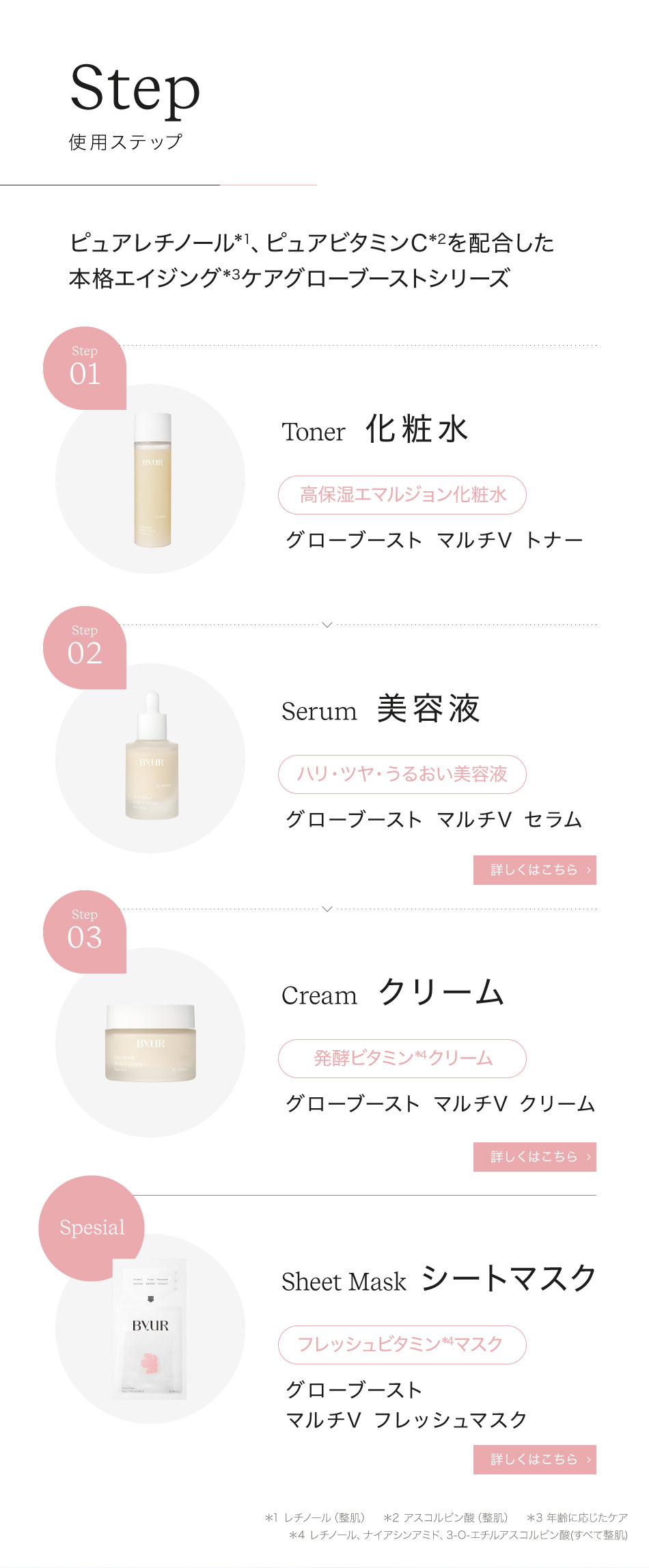Open sheet mask details via 詳しくはこちら button

coord(534,1459)
